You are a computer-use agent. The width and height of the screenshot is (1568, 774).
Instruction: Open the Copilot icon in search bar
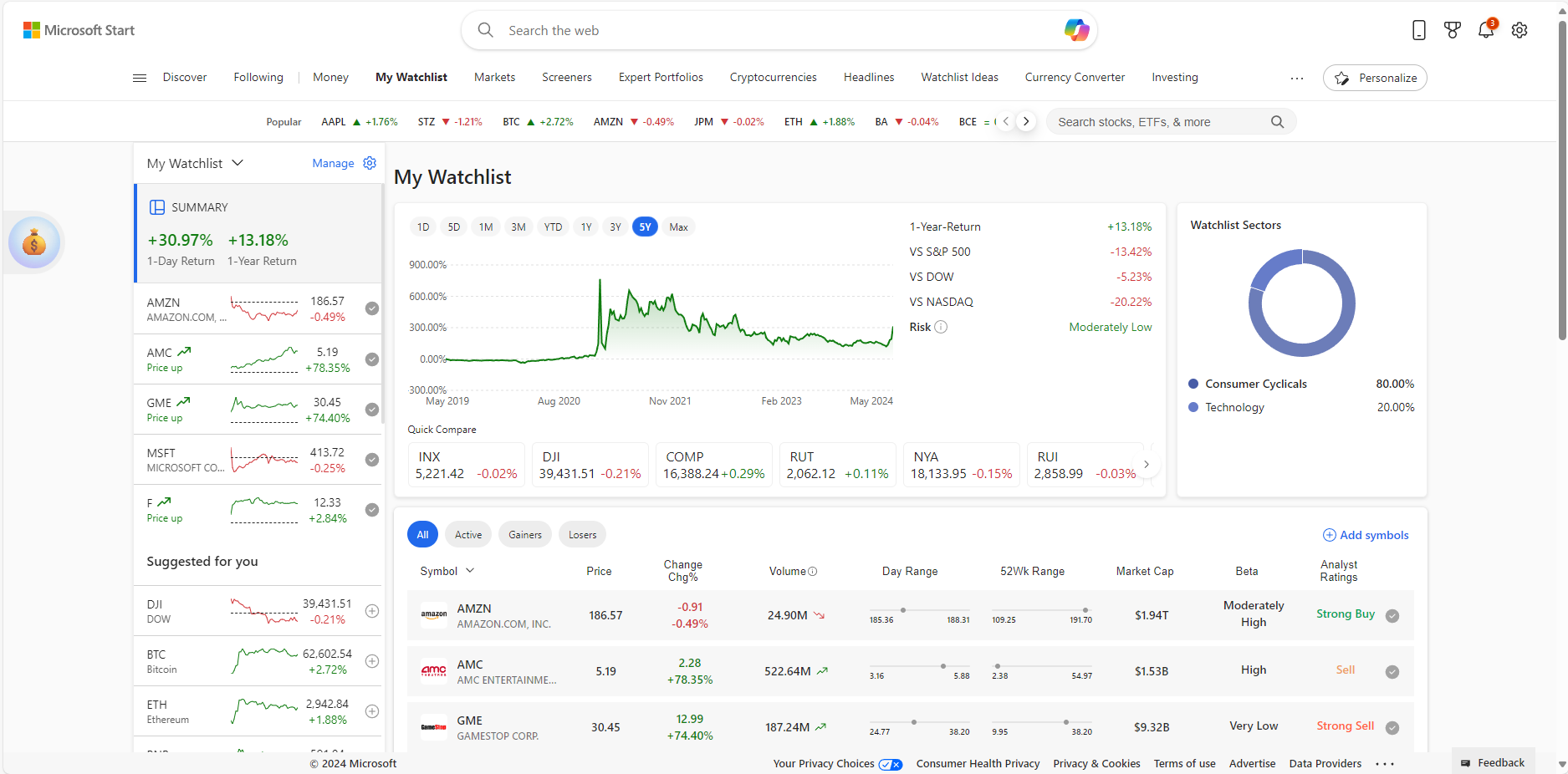(1076, 30)
